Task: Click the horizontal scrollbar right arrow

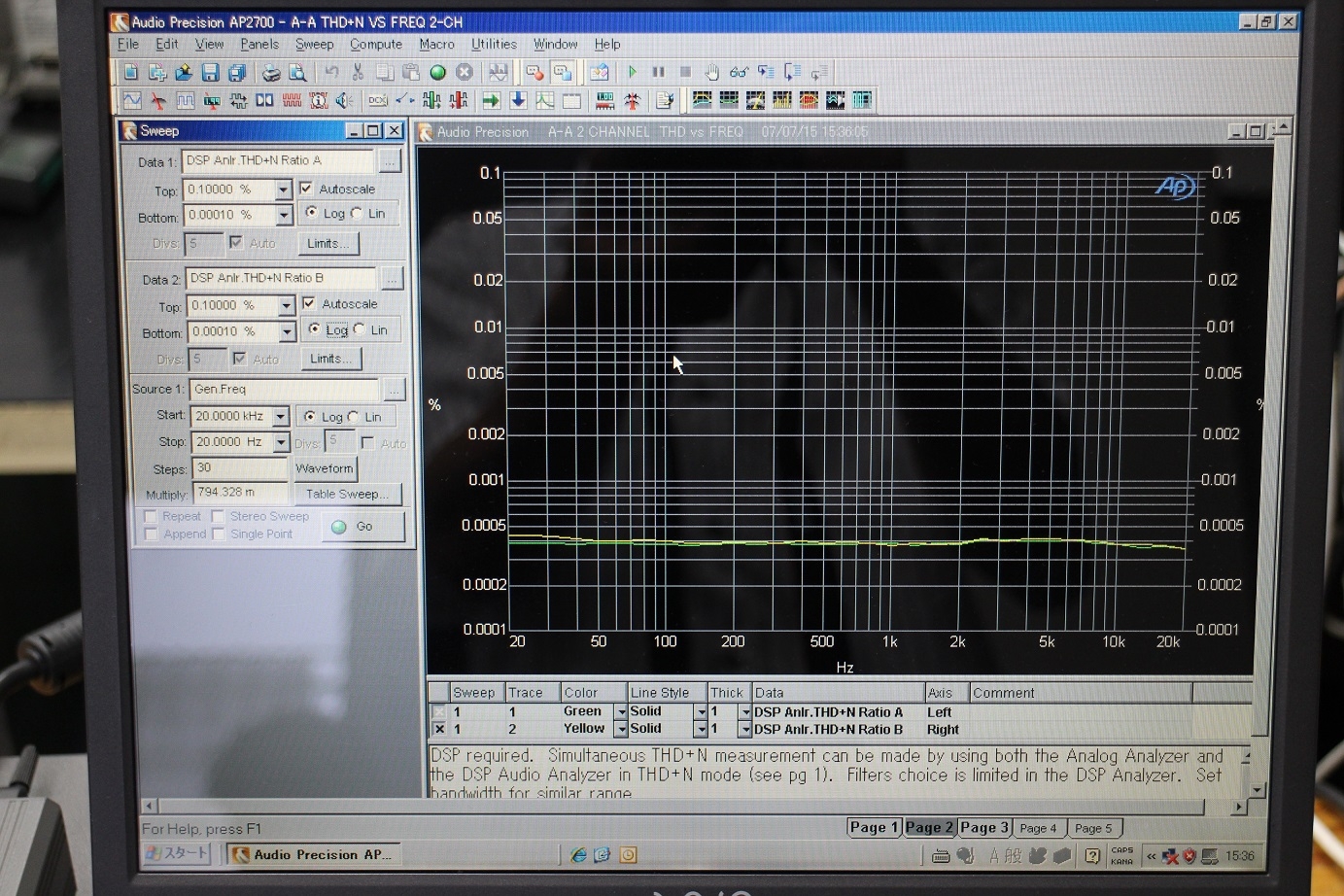Action: (1238, 807)
